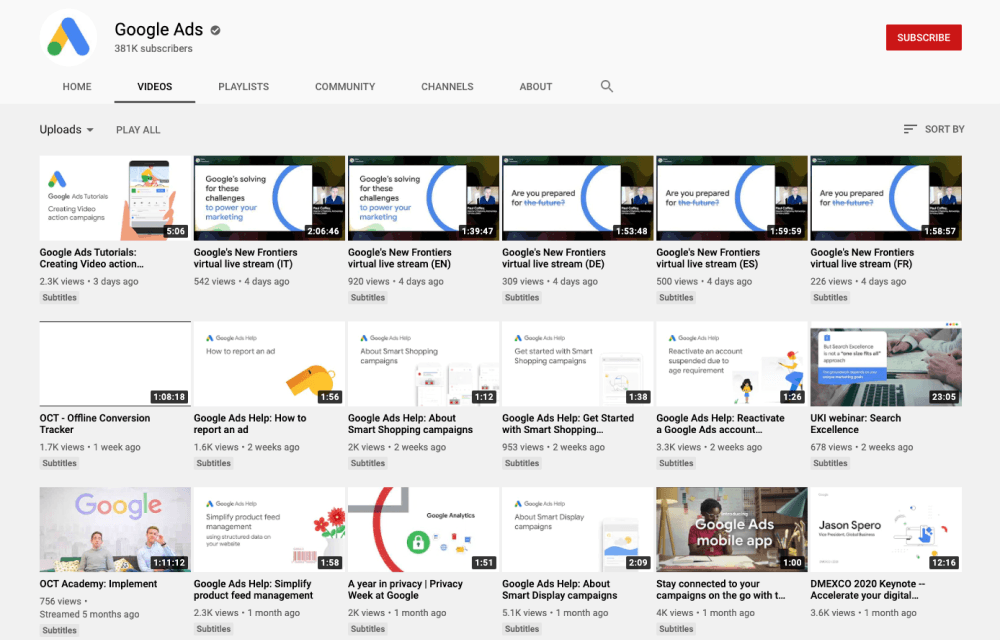Screen dimensions: 1000x640
Task: Click the red SUBSCRIBE button
Action: coord(923,38)
